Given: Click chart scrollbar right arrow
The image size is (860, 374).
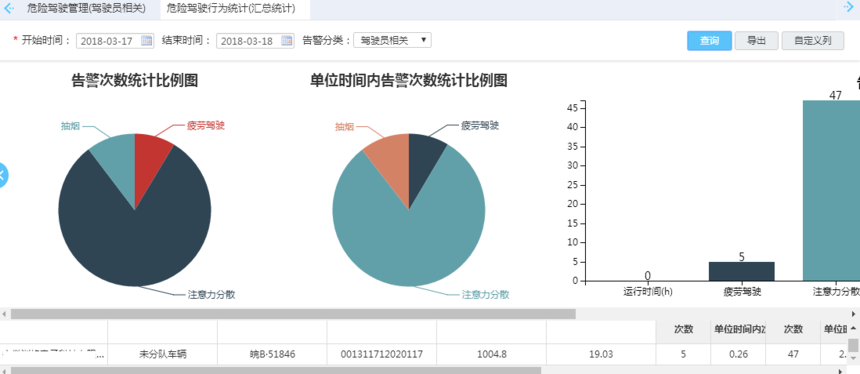Looking at the screenshot, I should [x=853, y=314].
